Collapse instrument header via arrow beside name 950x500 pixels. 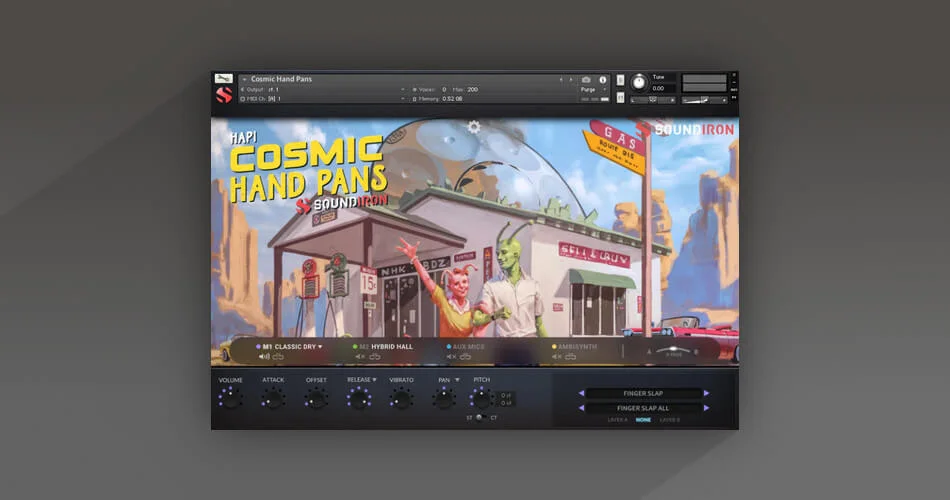[244, 79]
